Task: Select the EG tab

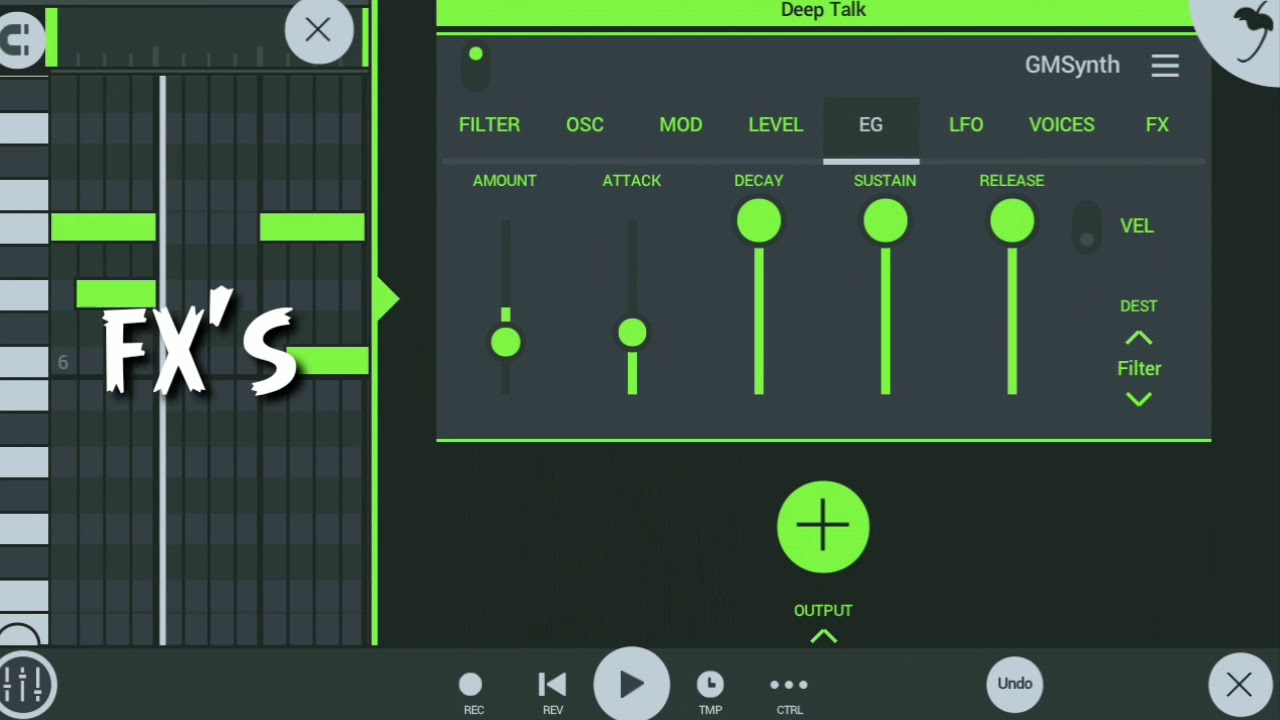Action: 871,128
